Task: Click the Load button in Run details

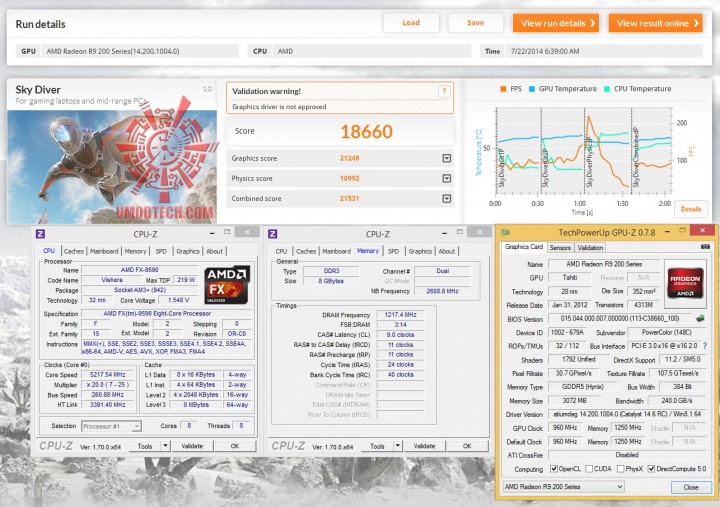Action: coord(411,23)
